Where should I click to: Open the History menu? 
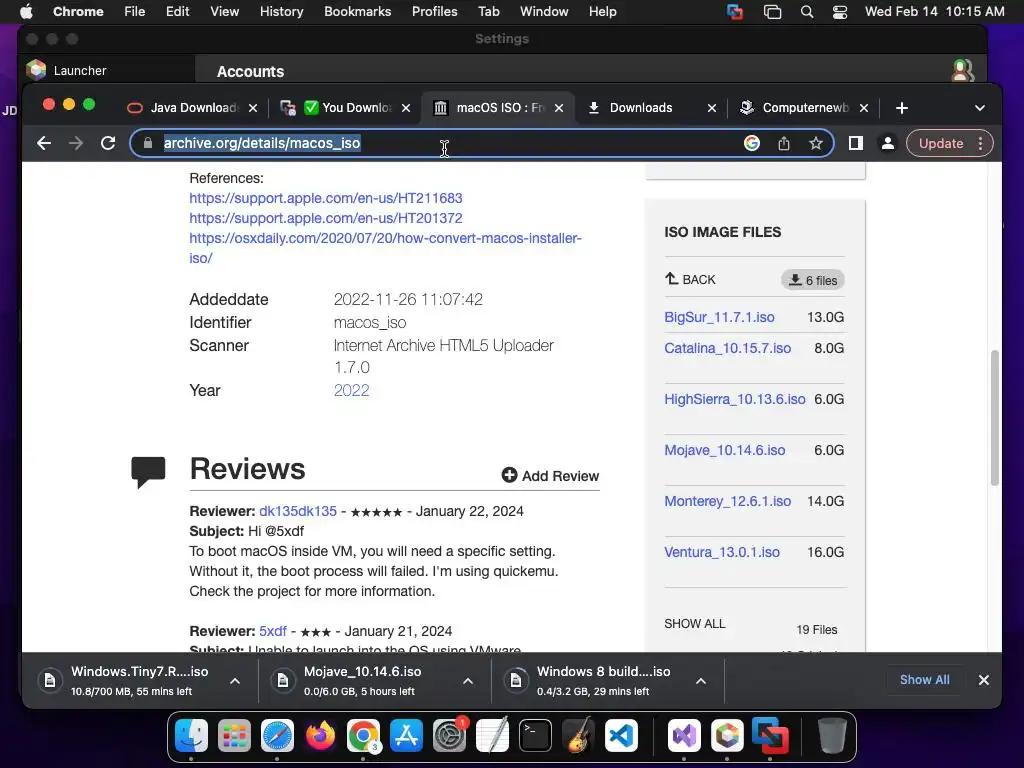[281, 11]
